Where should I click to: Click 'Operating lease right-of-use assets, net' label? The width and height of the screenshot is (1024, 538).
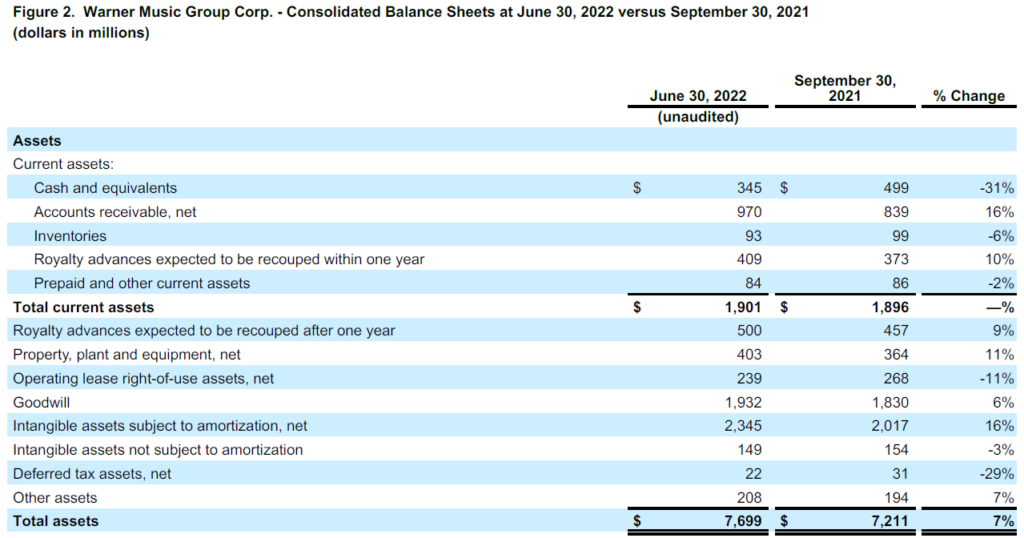coord(144,379)
